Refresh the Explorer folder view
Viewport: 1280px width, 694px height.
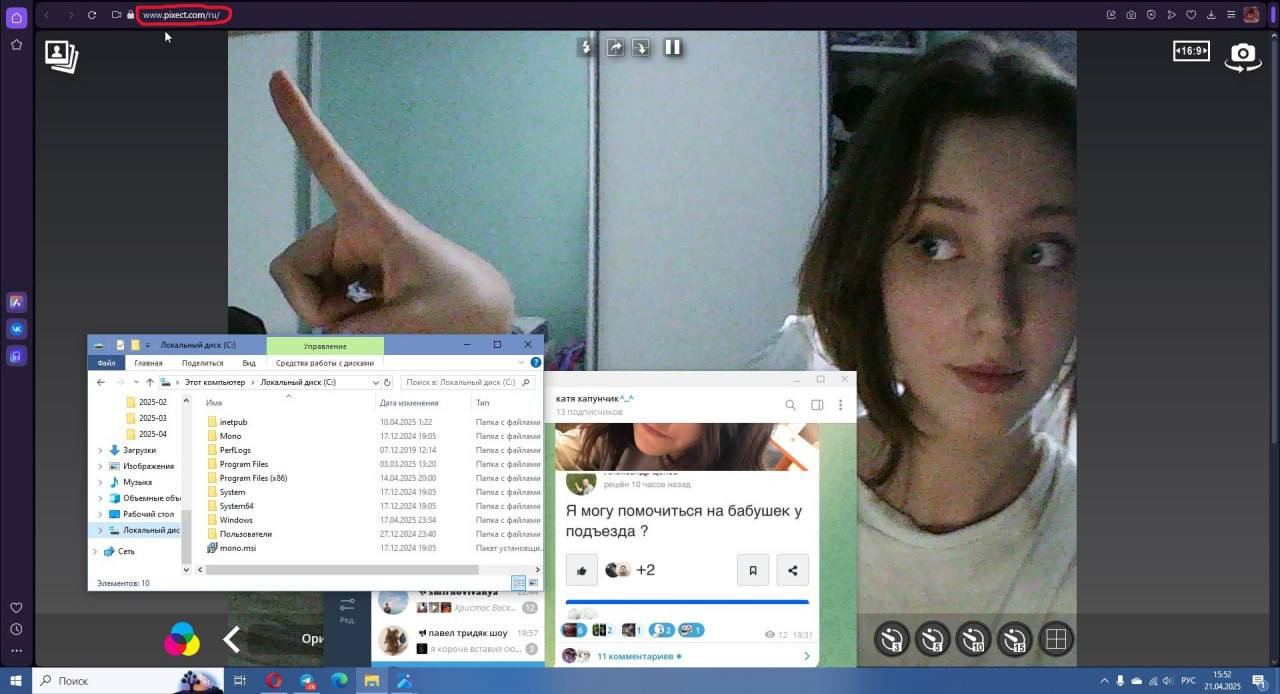click(x=387, y=382)
